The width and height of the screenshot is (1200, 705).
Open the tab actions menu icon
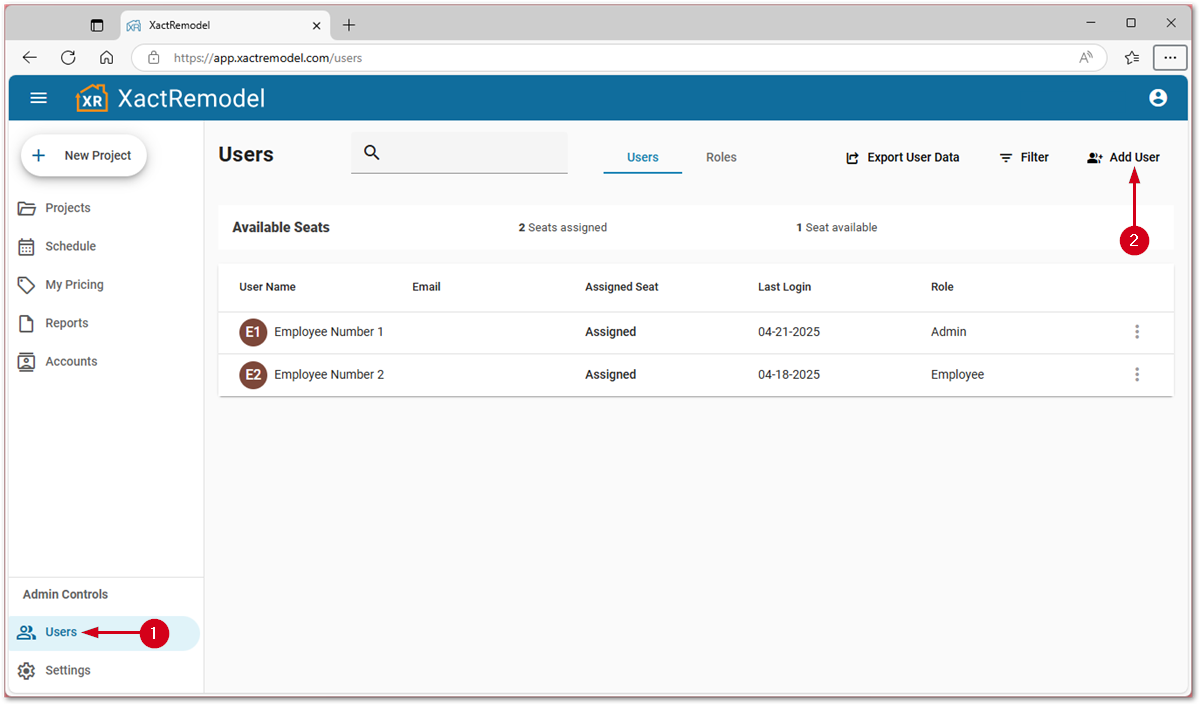[97, 25]
